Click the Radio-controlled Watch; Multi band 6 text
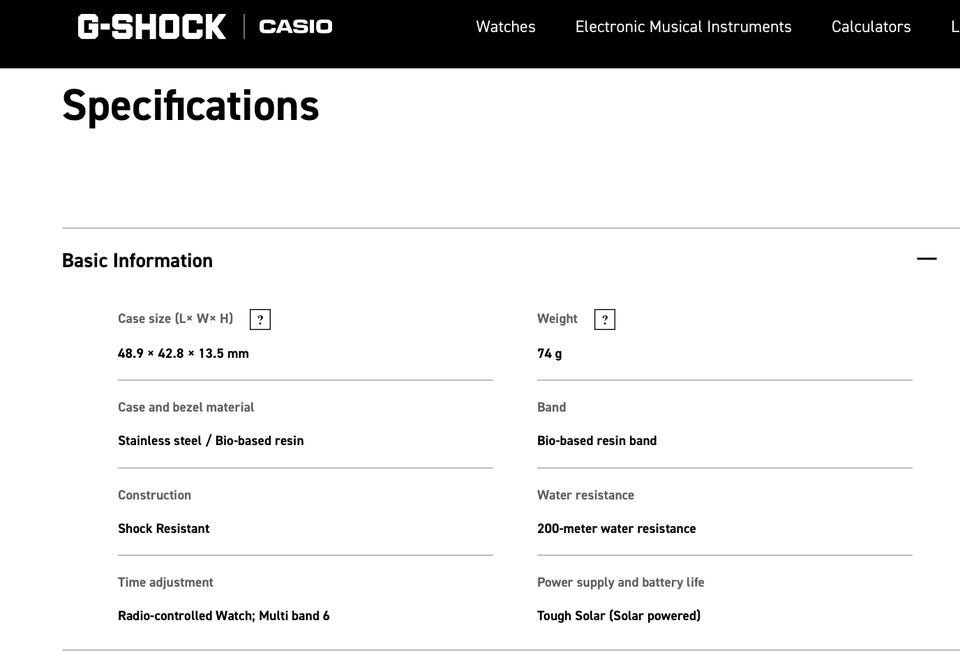This screenshot has height=662, width=960. pyautogui.click(x=223, y=615)
